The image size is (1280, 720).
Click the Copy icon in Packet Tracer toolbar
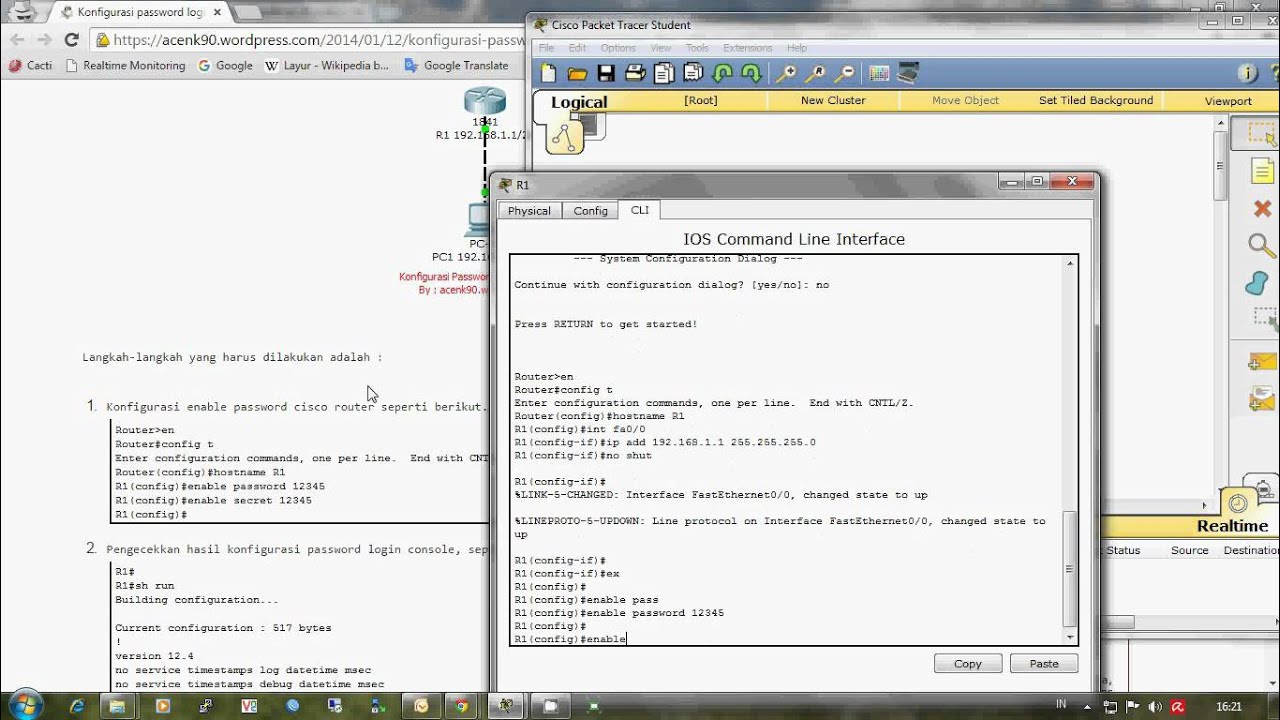click(x=664, y=73)
